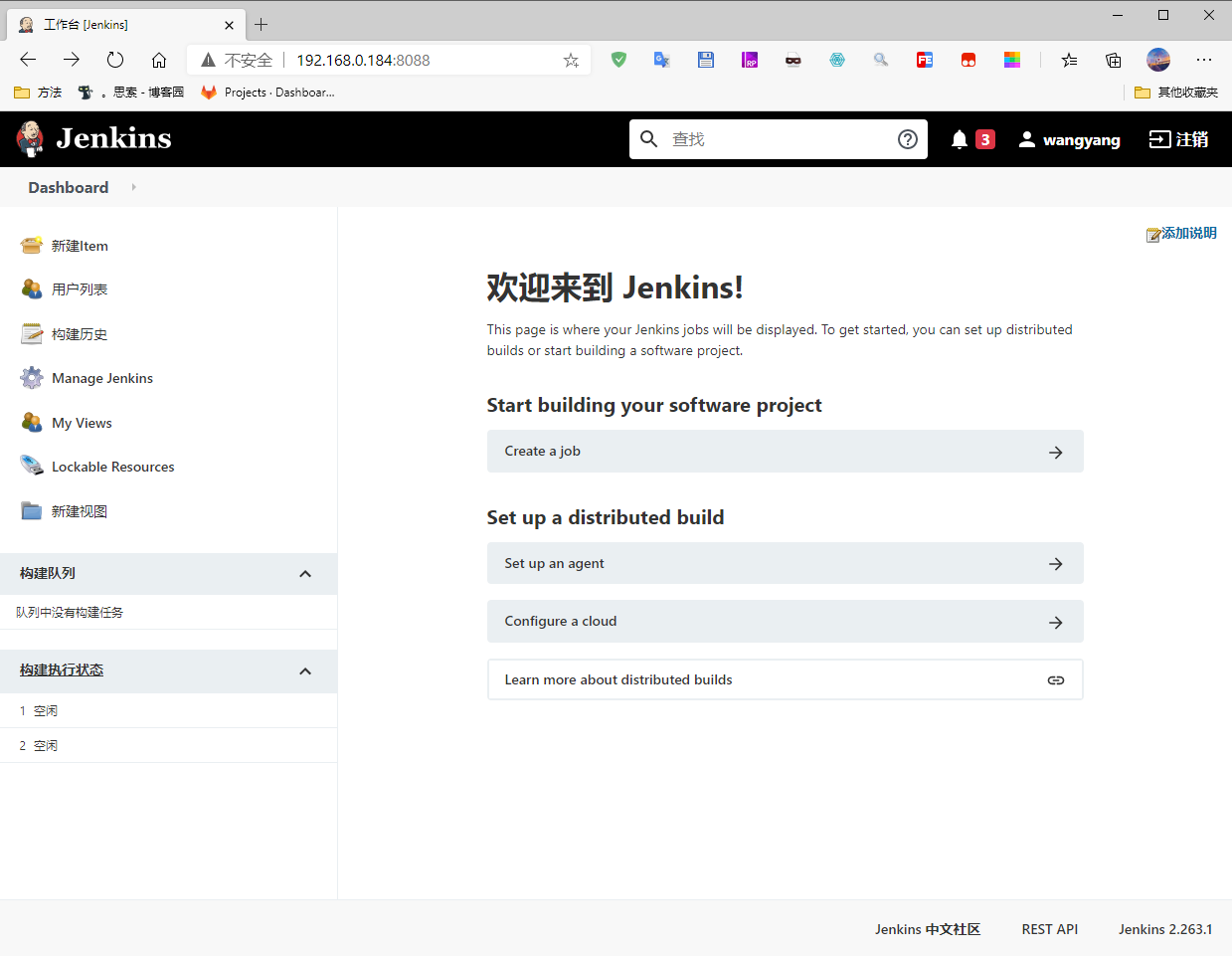Click the wangyang username link
This screenshot has height=956, width=1232.
[x=1082, y=140]
